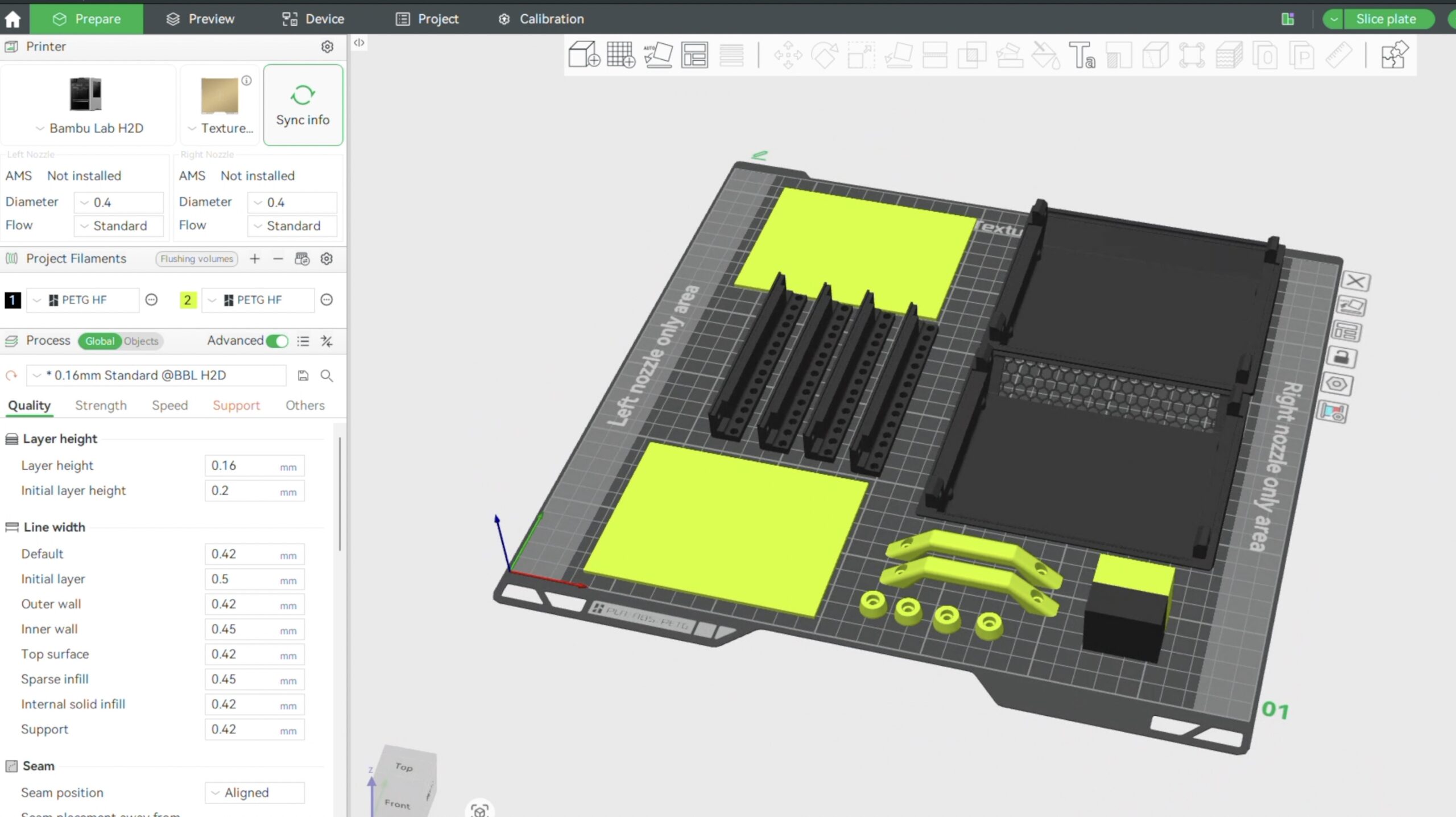
Task: Switch to the Strength settings tab
Action: click(101, 405)
